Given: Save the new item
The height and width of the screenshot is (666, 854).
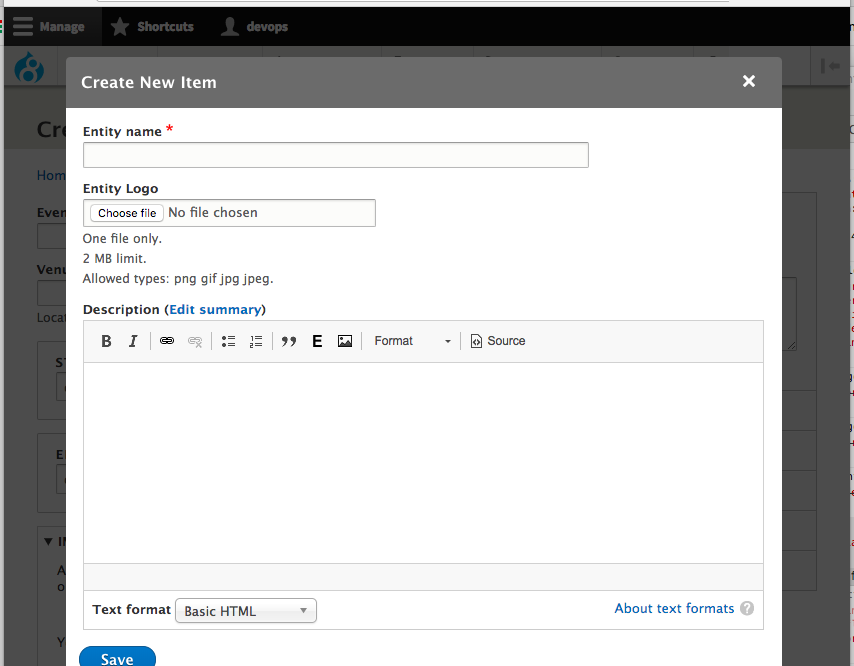Looking at the screenshot, I should [117, 656].
